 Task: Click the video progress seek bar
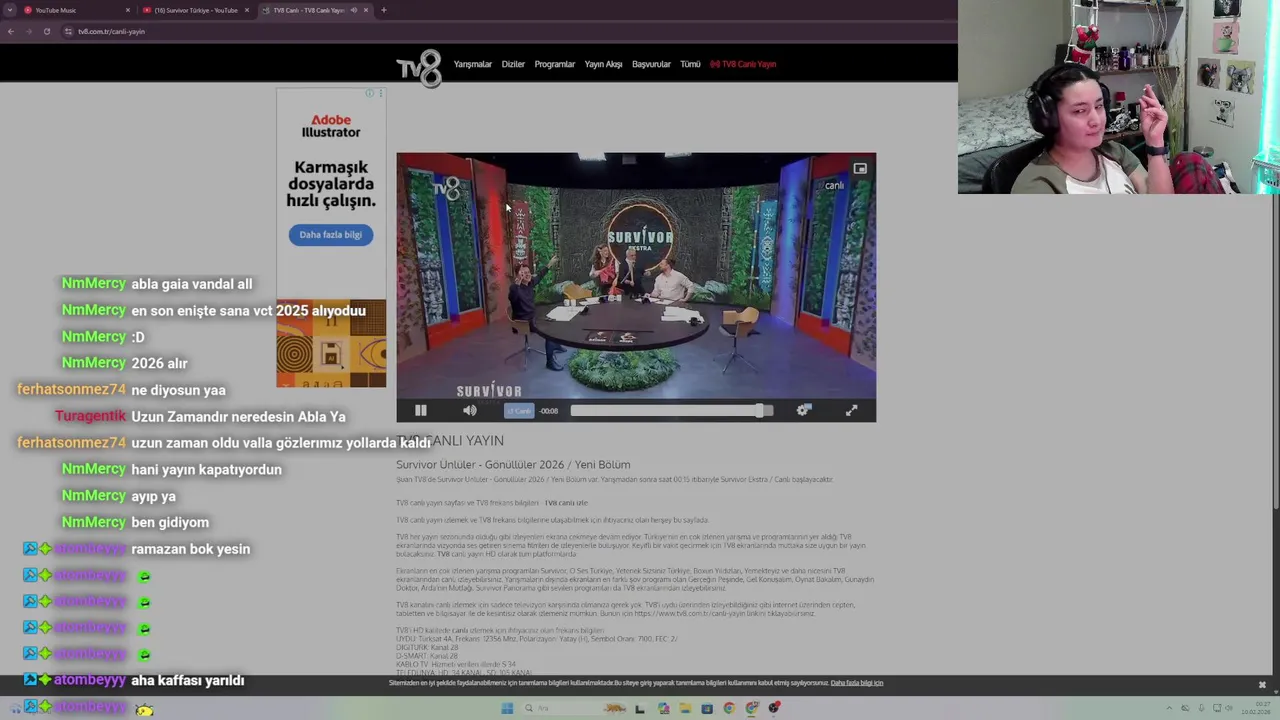671,410
